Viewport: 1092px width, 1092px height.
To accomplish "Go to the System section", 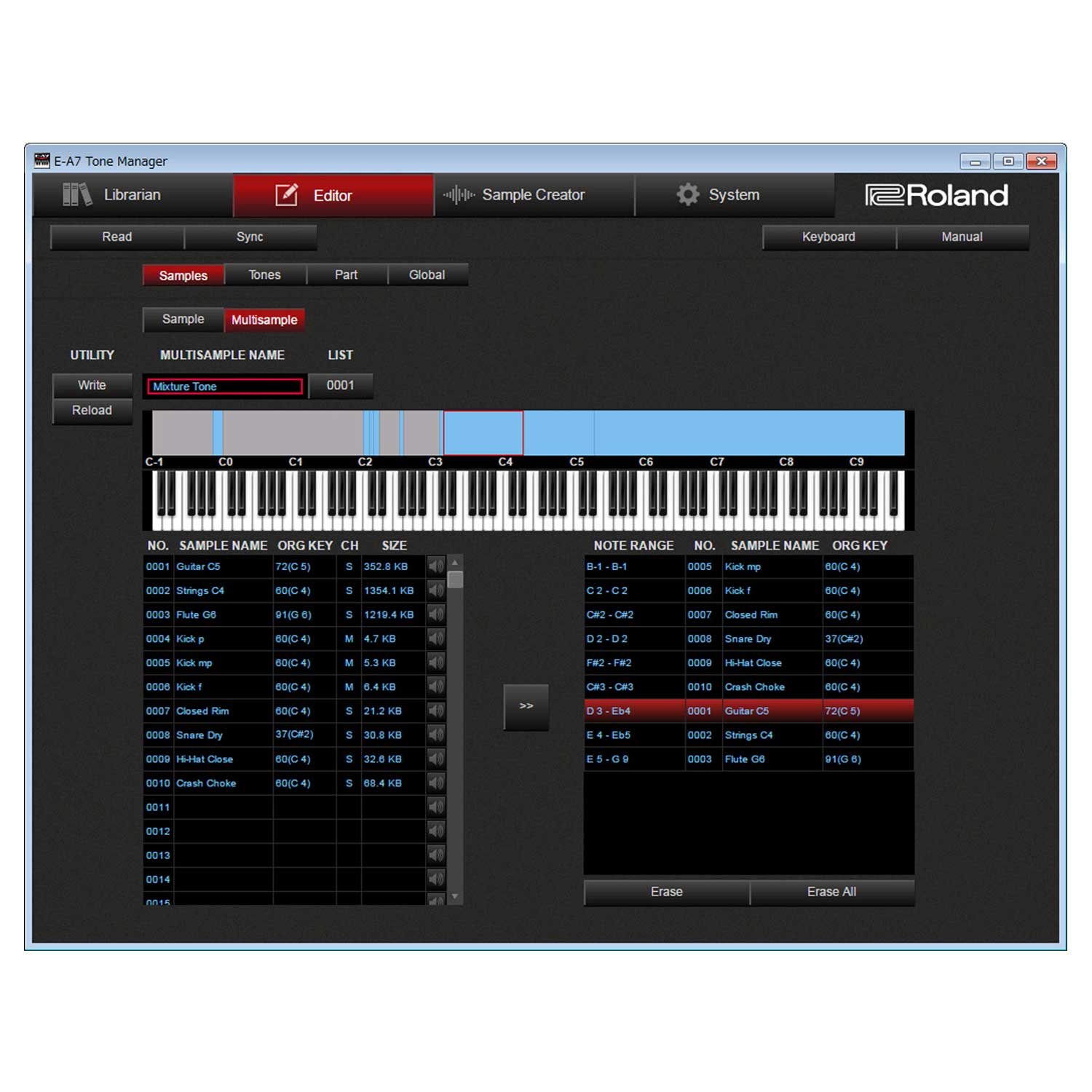I will (x=735, y=195).
